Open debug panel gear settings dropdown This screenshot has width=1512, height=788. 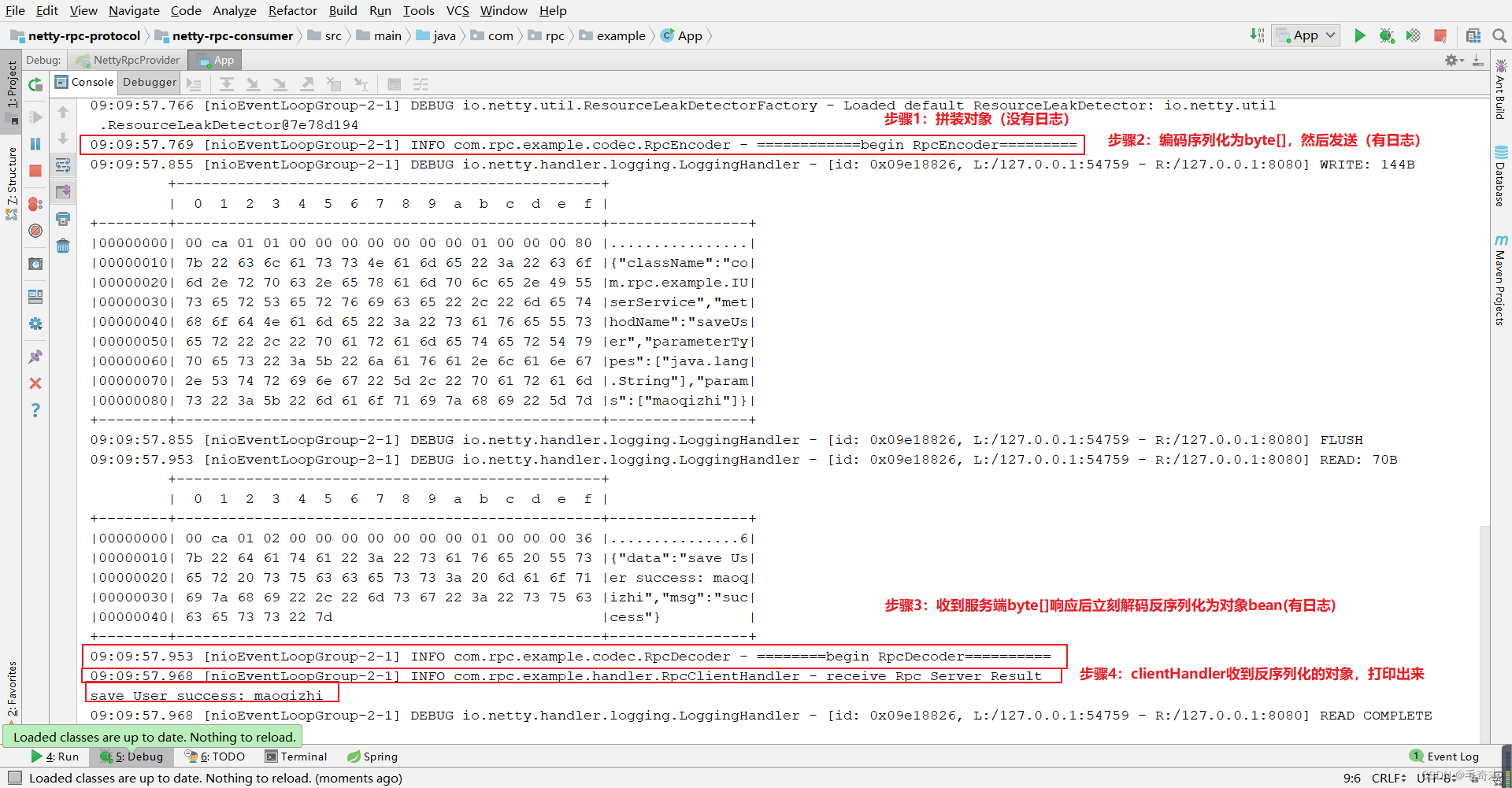click(1454, 60)
